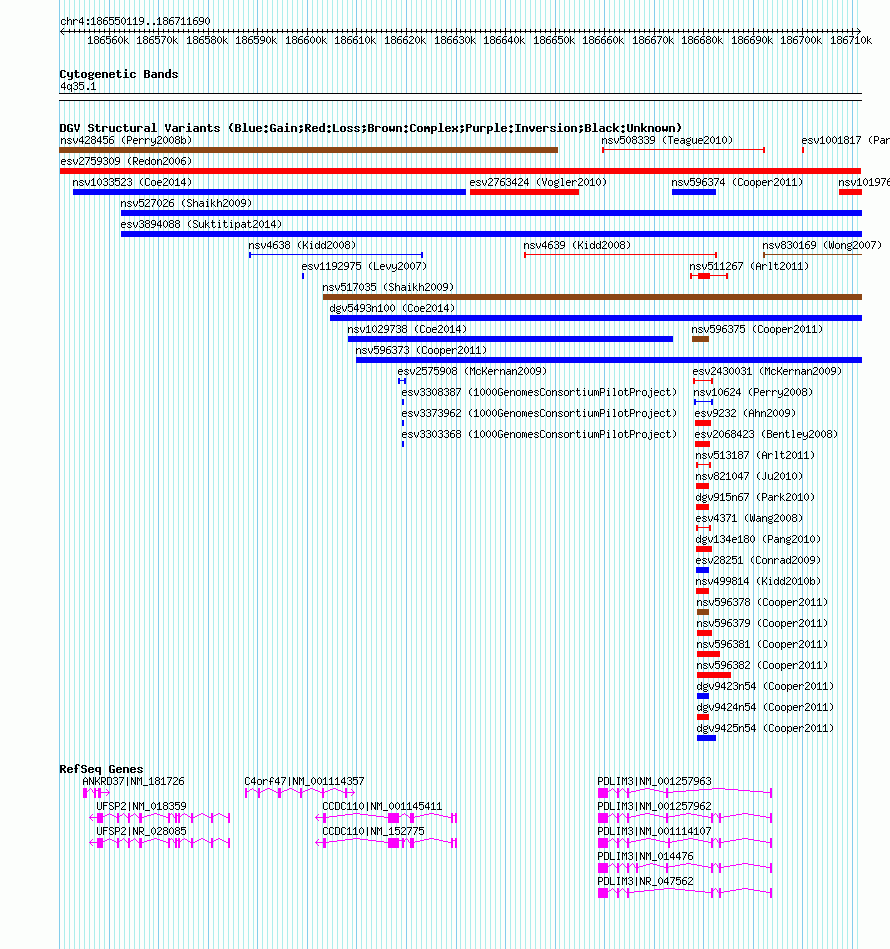
Task: Click nsv596382 (Cooper2011) label
Action: [x=762, y=665]
